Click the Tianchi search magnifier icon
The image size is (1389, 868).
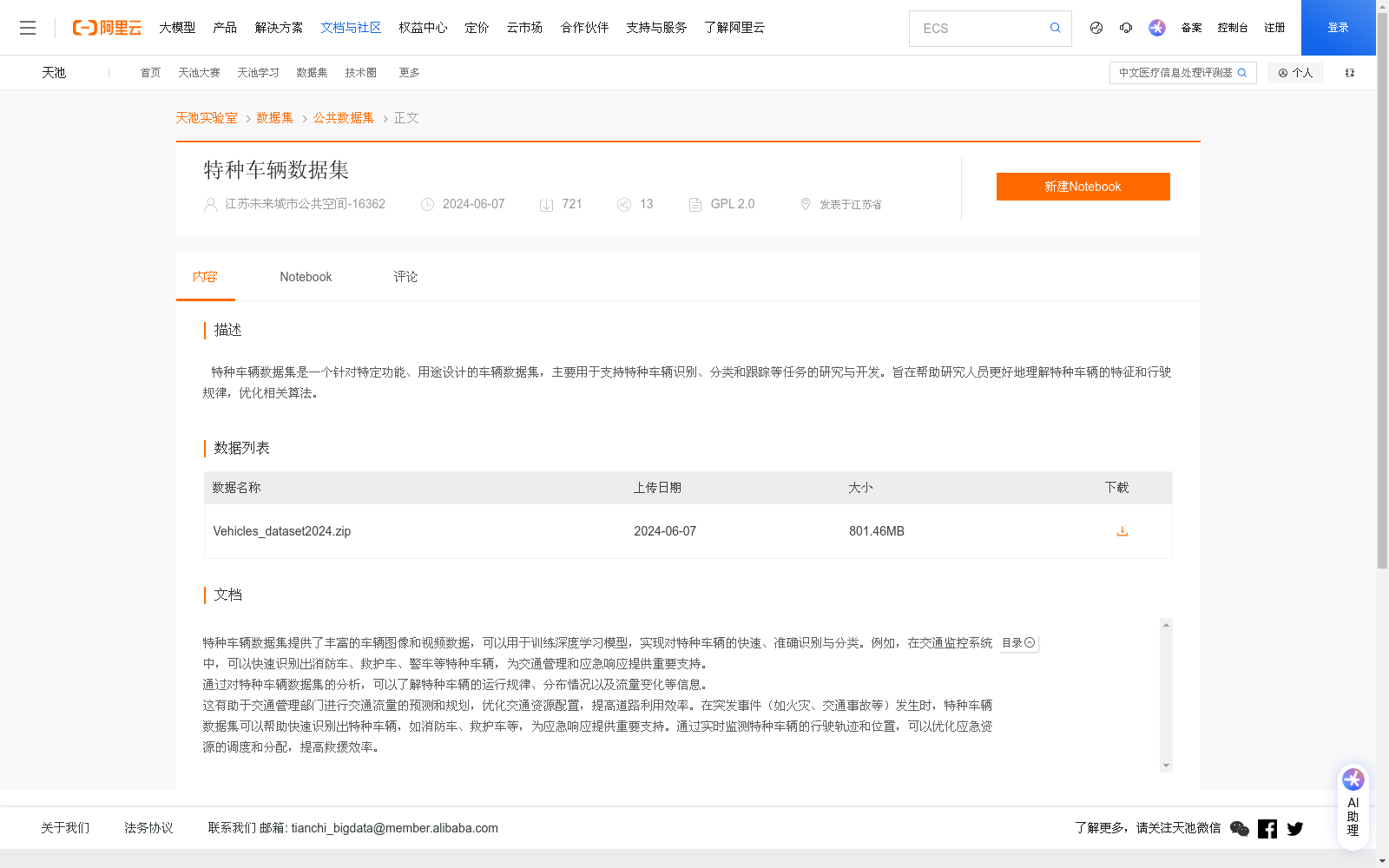coord(1242,73)
